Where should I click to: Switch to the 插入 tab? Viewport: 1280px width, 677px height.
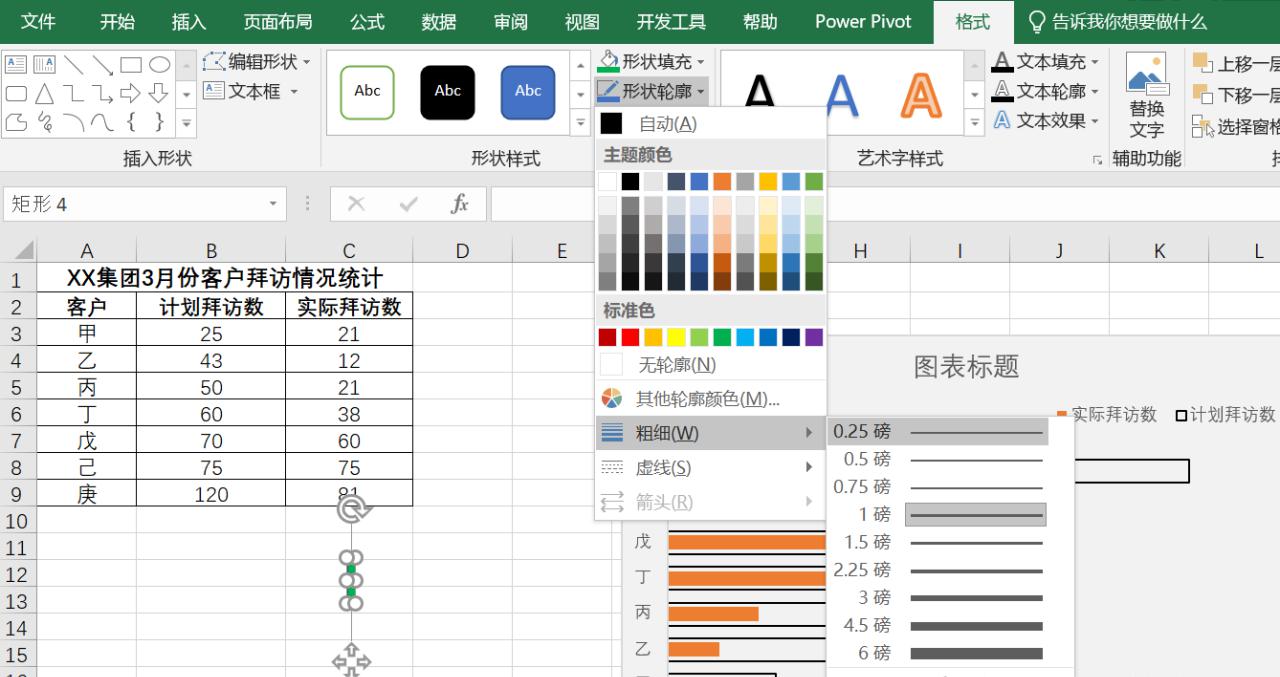pyautogui.click(x=189, y=22)
